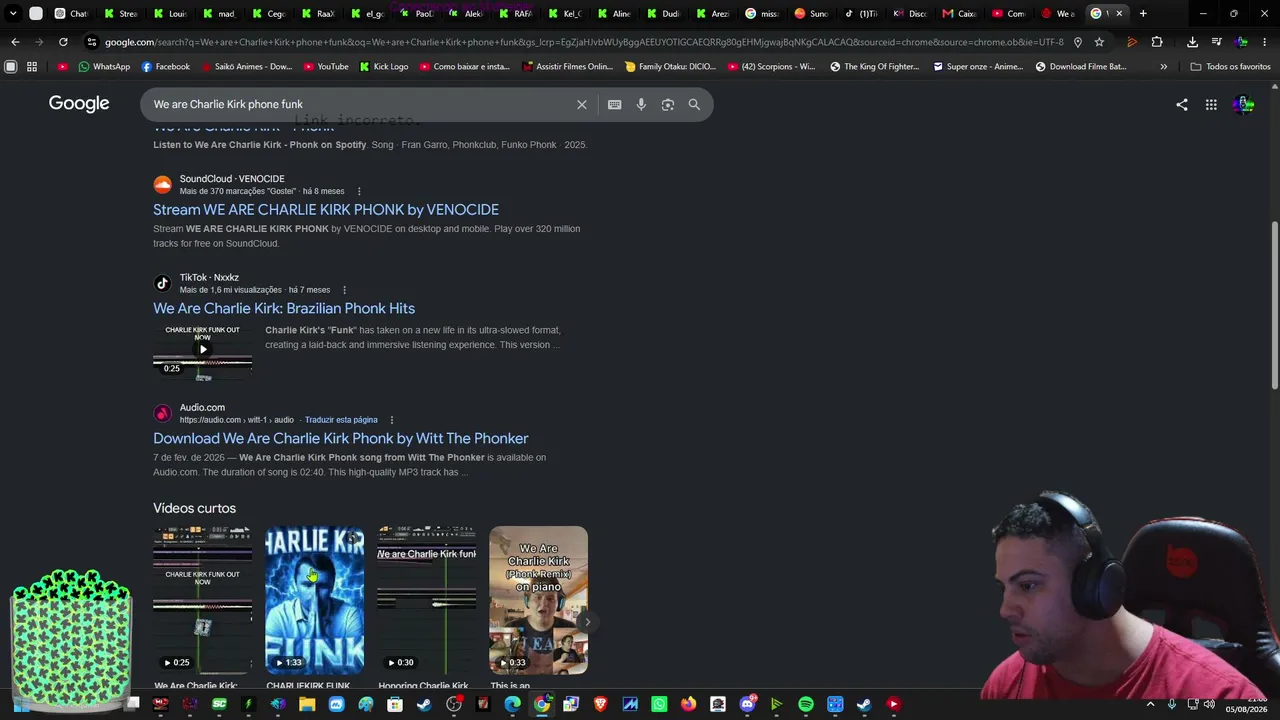
Task: Close the active Google search tab
Action: tap(1119, 14)
